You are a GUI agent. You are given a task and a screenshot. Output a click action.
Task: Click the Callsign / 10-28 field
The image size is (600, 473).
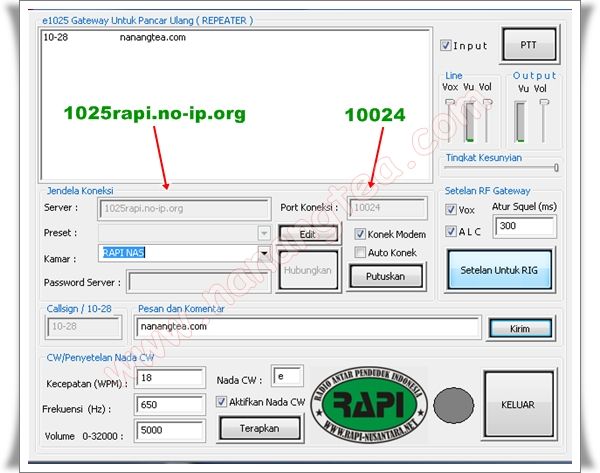pyautogui.click(x=83, y=326)
